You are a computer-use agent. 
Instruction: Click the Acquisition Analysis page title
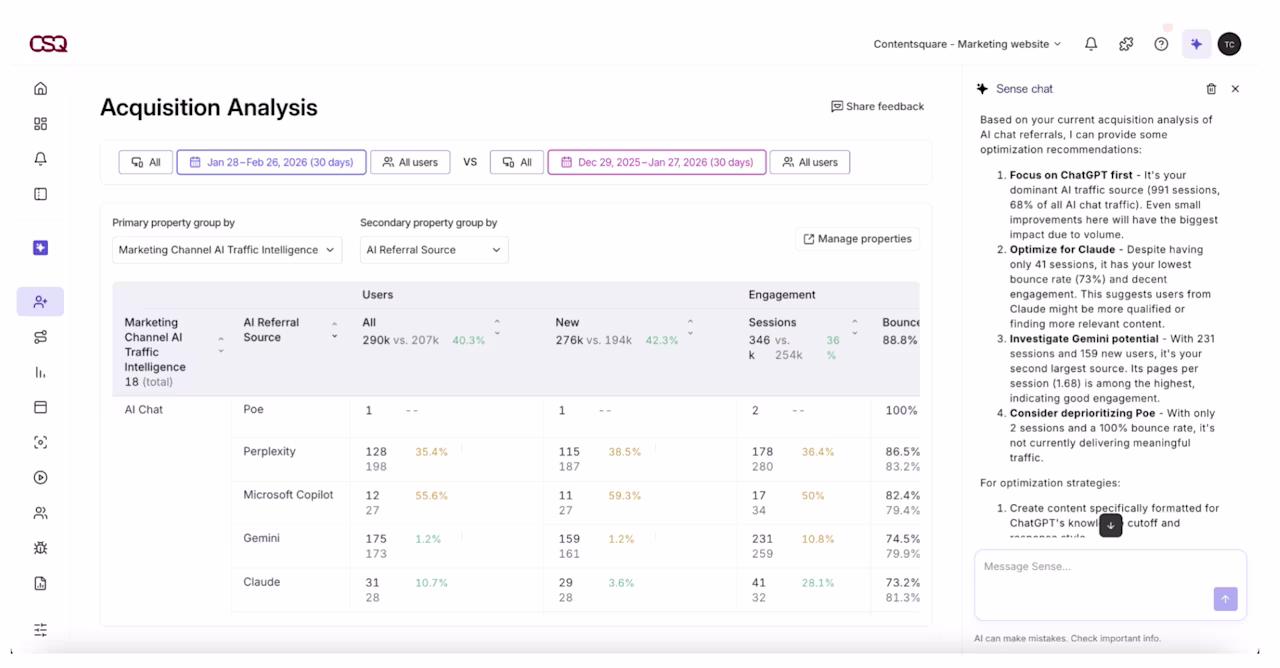point(209,107)
